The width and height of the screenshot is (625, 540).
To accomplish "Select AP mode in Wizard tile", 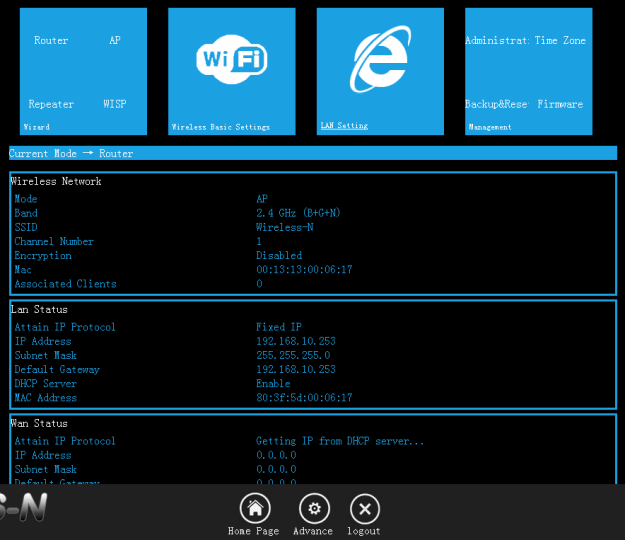I will click(115, 40).
